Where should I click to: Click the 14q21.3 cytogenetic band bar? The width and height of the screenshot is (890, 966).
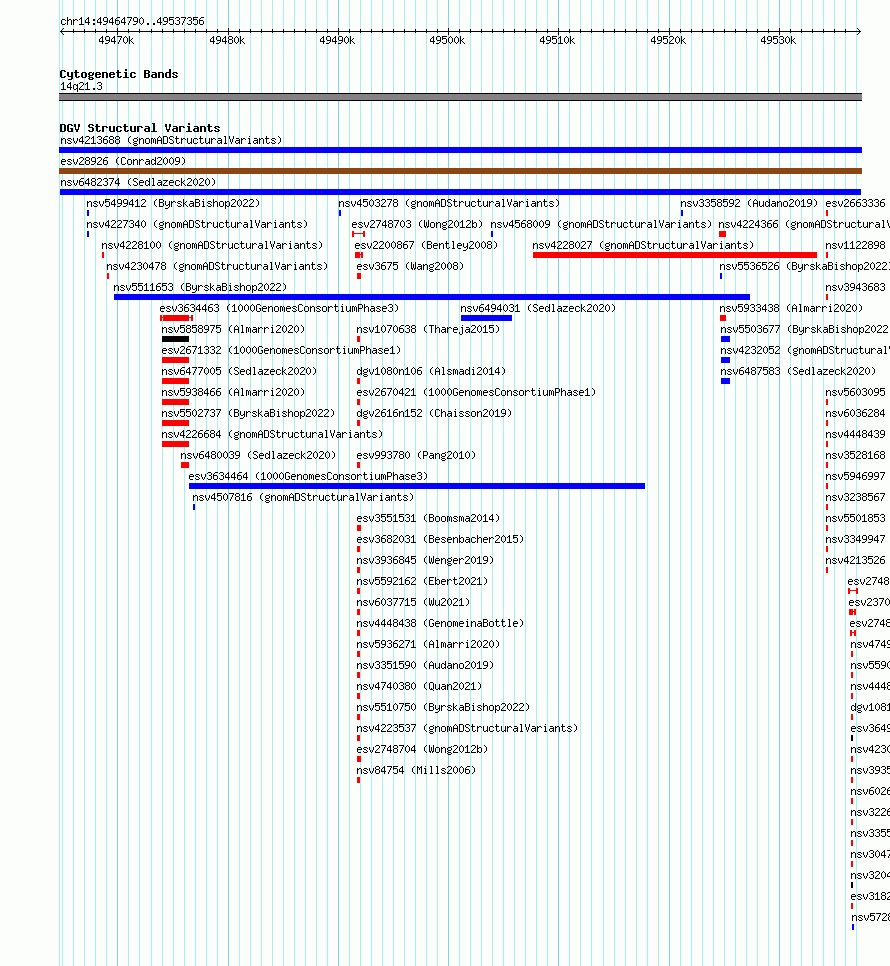pyautogui.click(x=461, y=97)
